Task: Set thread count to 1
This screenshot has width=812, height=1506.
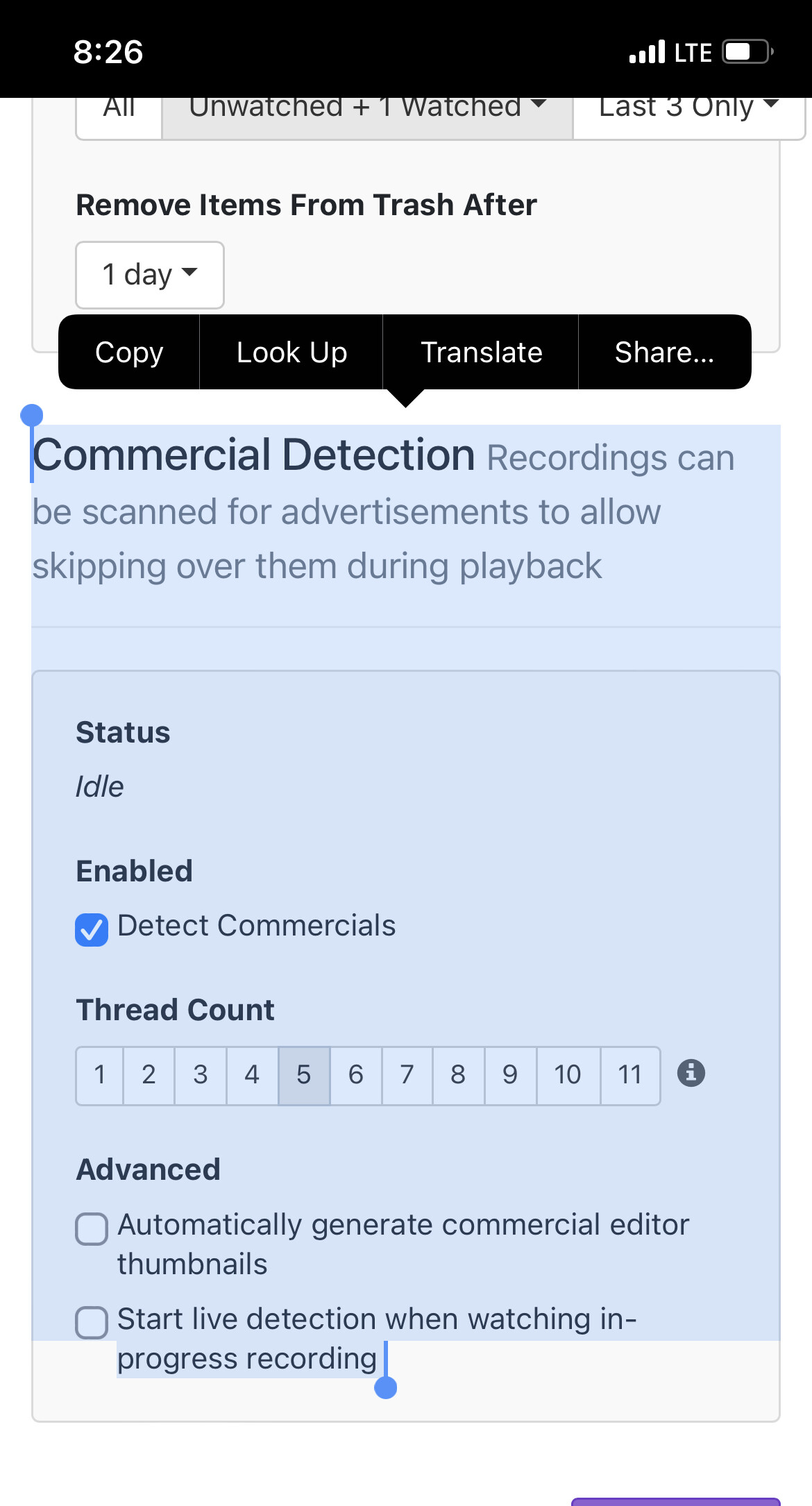Action: click(100, 1075)
